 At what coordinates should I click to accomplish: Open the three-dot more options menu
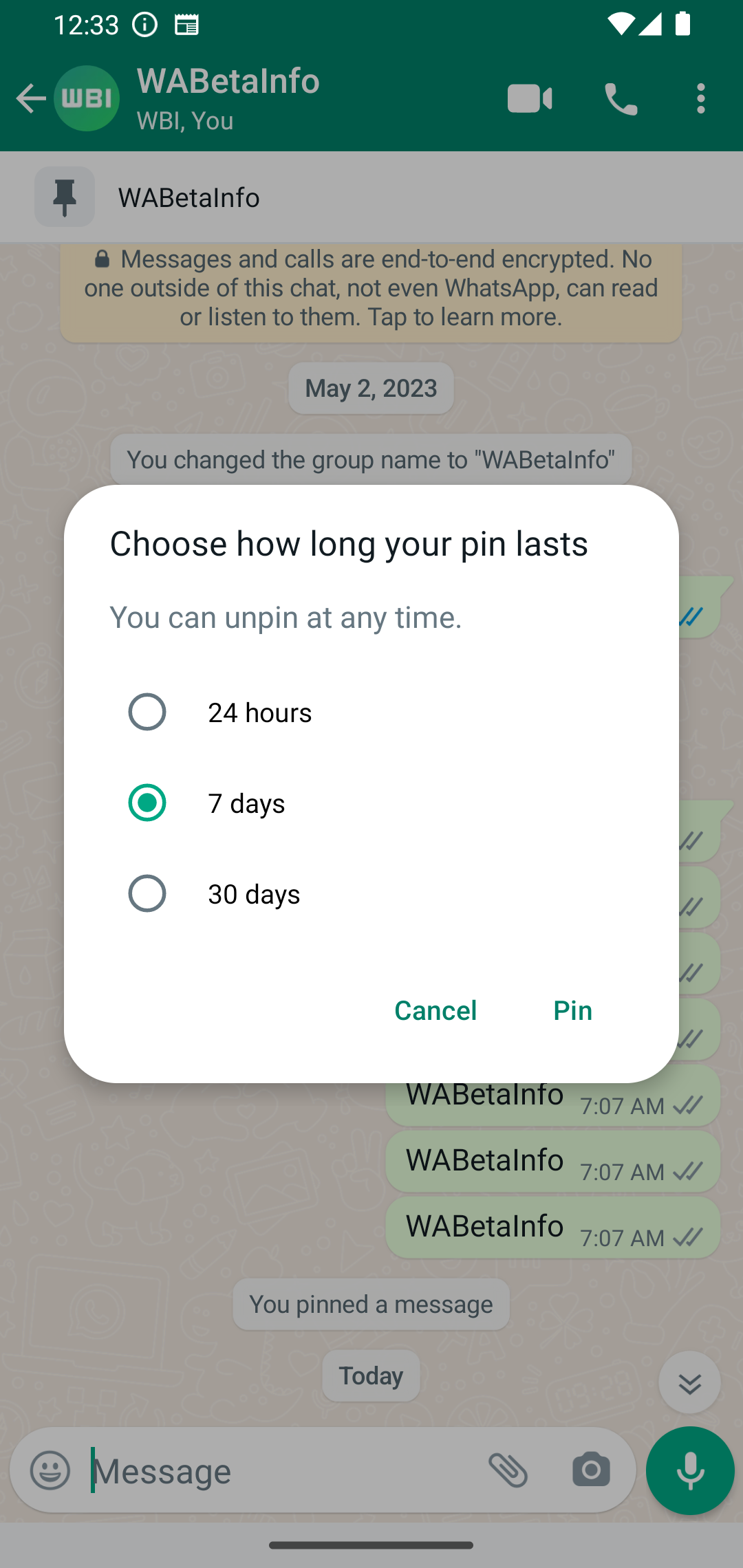tap(701, 98)
